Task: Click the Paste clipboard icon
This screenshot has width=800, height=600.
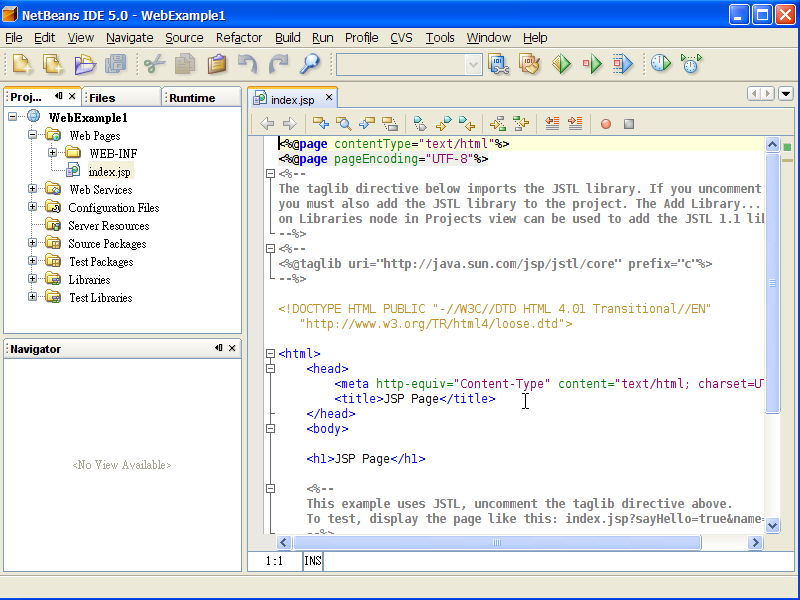Action: (216, 64)
